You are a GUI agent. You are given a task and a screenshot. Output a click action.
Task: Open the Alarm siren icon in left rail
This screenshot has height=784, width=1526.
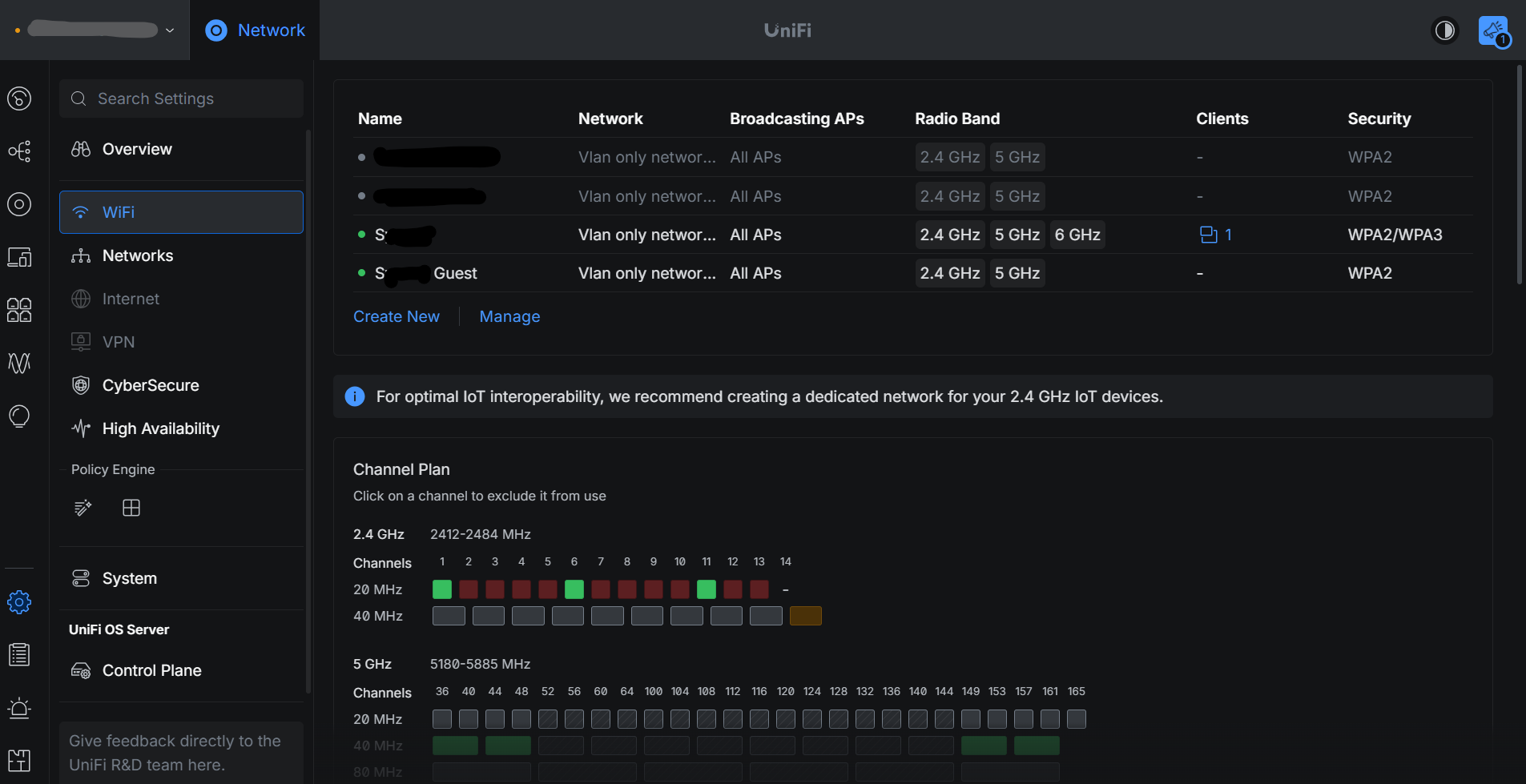(19, 708)
